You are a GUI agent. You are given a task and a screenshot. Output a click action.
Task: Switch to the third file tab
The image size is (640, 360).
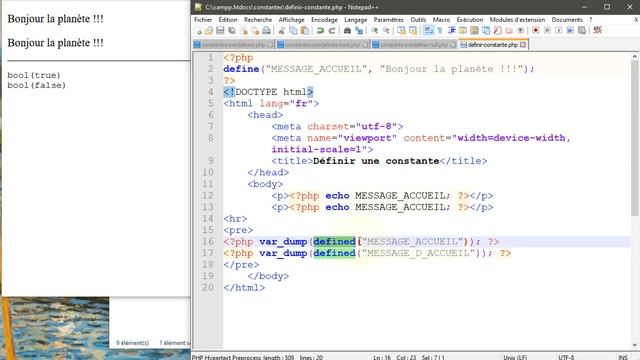point(414,45)
